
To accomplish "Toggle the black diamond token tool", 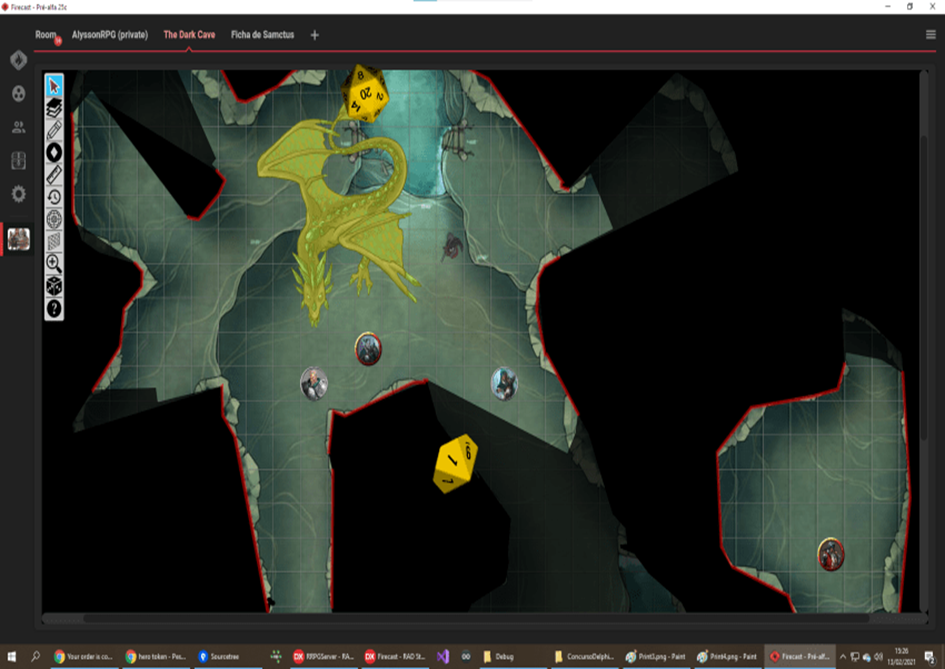I will point(54,152).
